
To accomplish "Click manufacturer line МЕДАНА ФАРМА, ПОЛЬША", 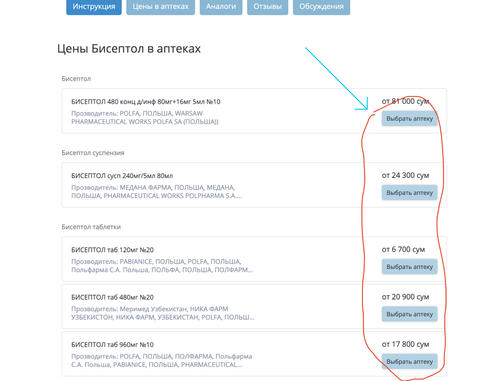I will point(156,191).
